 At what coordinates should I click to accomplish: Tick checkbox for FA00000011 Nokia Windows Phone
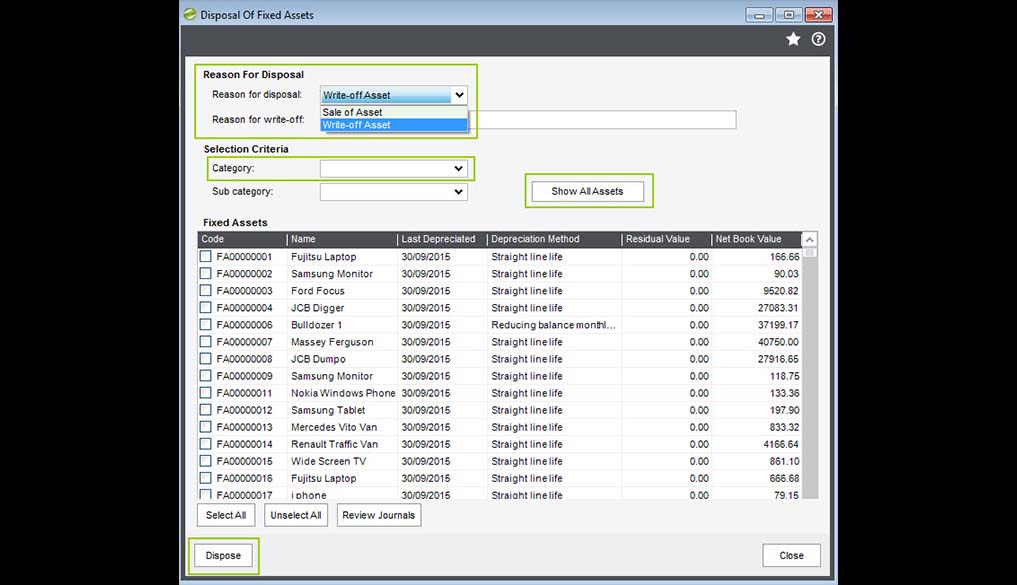(x=206, y=392)
